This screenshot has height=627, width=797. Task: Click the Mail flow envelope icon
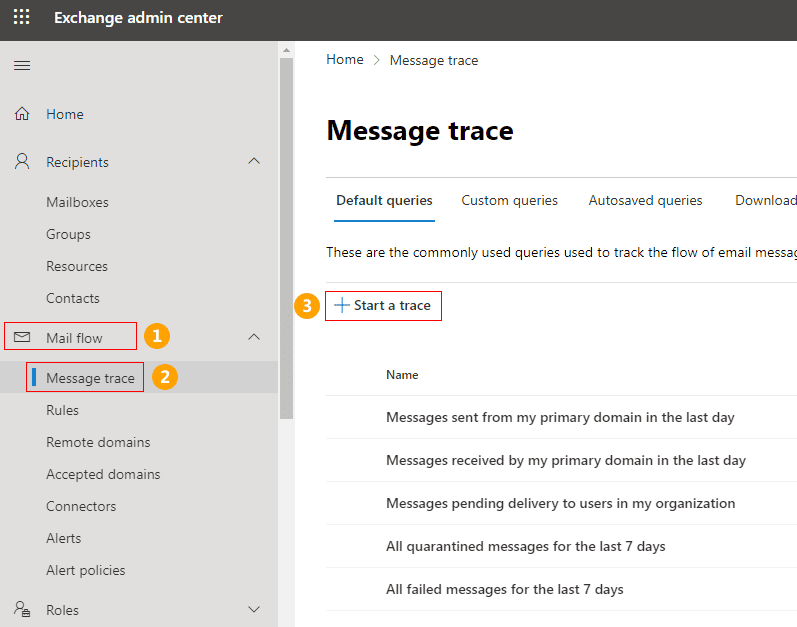coord(21,338)
